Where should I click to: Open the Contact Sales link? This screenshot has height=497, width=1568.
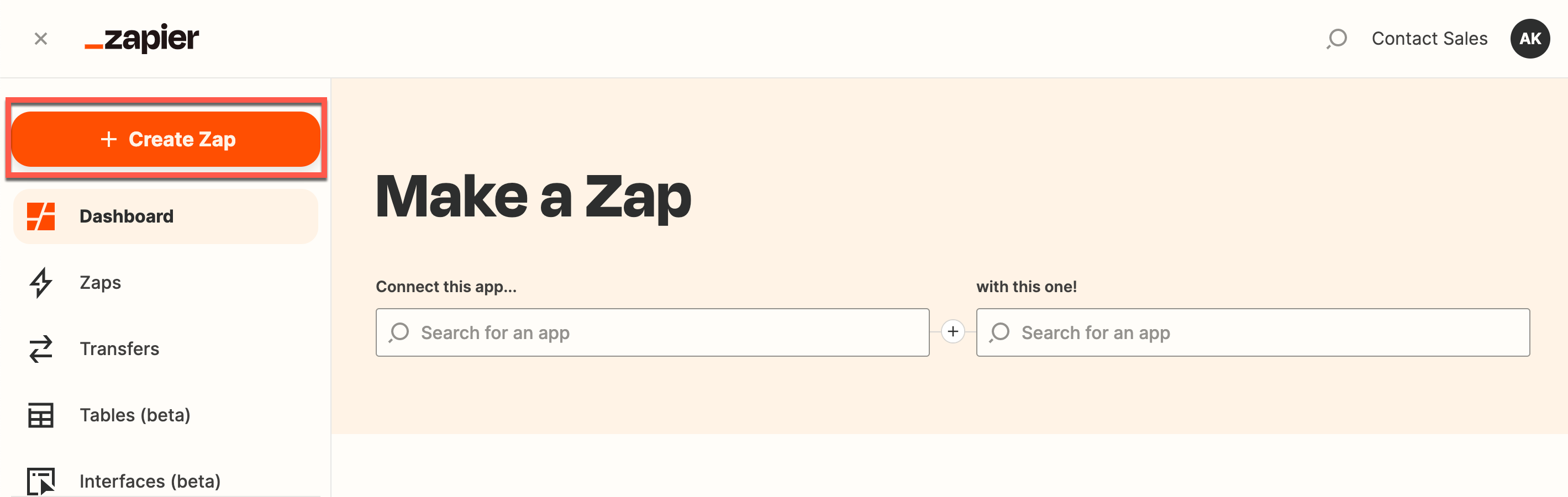pyautogui.click(x=1429, y=38)
